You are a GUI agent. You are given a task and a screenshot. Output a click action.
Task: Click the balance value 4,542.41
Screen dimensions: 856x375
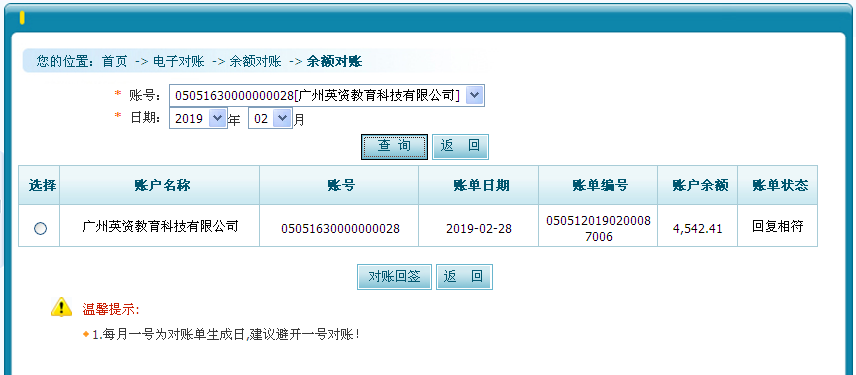697,229
